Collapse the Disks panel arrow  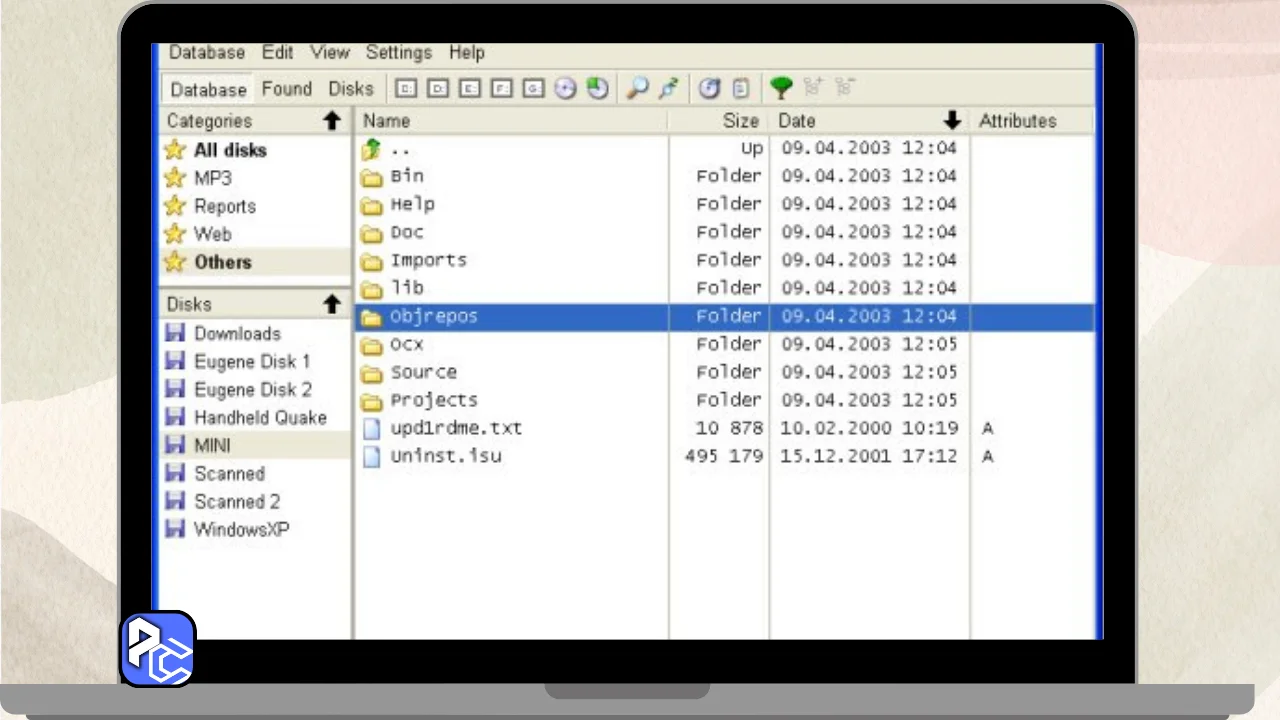click(x=332, y=304)
